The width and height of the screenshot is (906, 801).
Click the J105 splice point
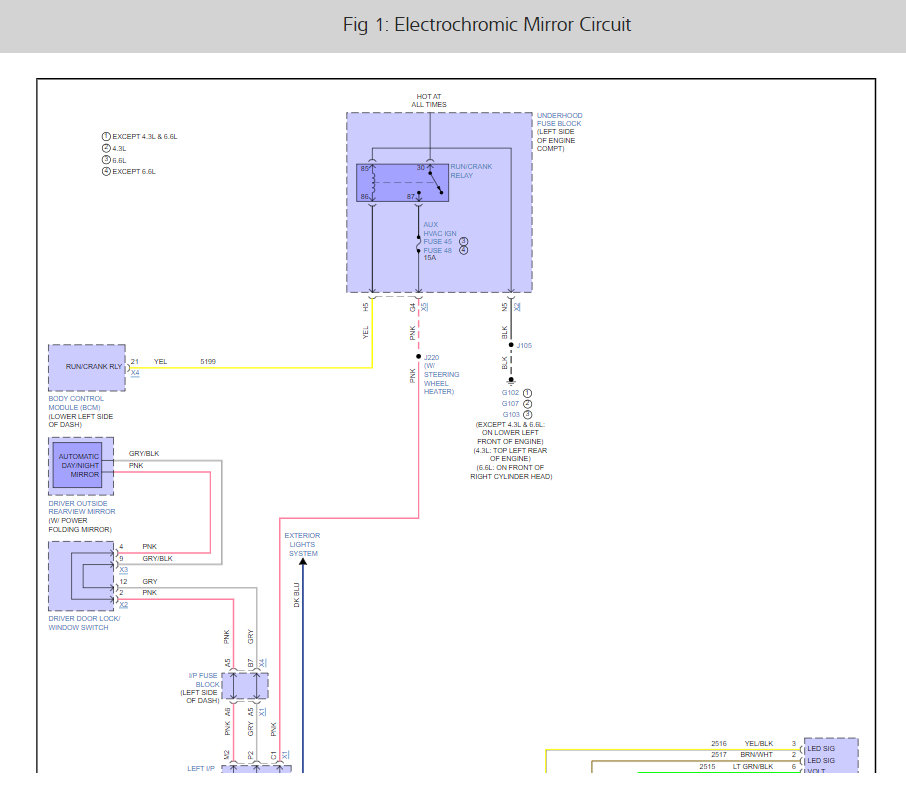point(511,346)
